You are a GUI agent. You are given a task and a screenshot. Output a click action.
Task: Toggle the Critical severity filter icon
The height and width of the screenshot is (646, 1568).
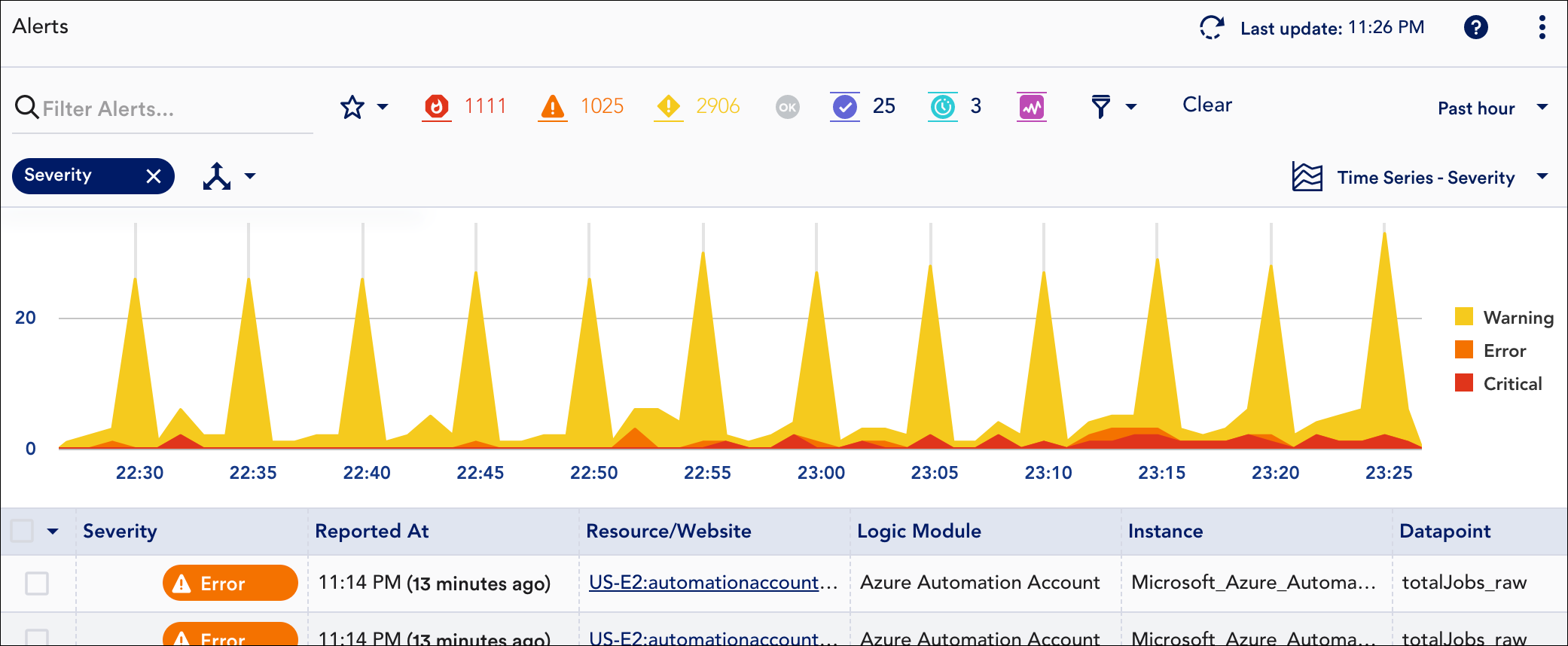click(437, 106)
